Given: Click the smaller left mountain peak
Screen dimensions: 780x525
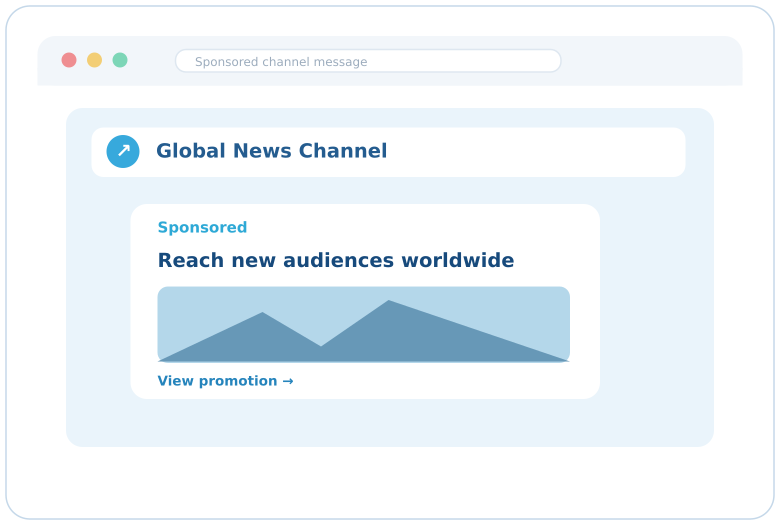Looking at the screenshot, I should point(262,317).
